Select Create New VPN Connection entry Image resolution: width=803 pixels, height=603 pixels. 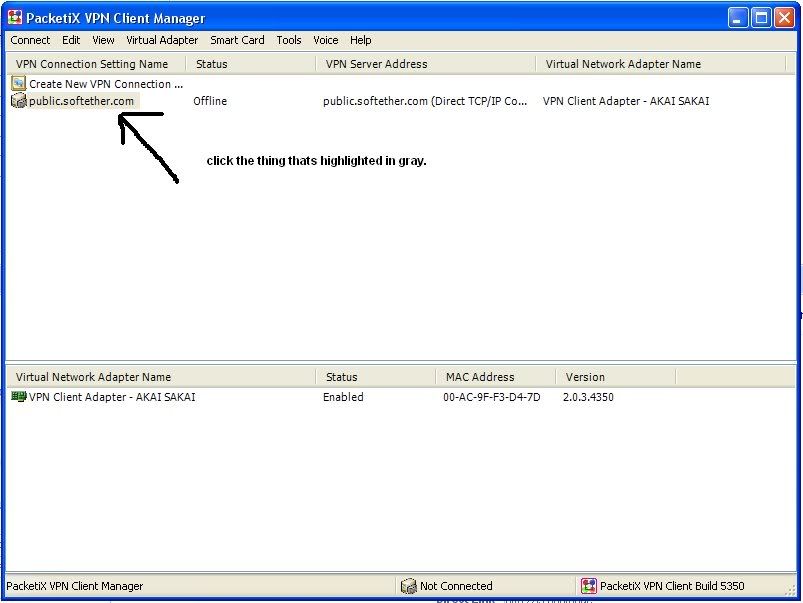(x=106, y=84)
